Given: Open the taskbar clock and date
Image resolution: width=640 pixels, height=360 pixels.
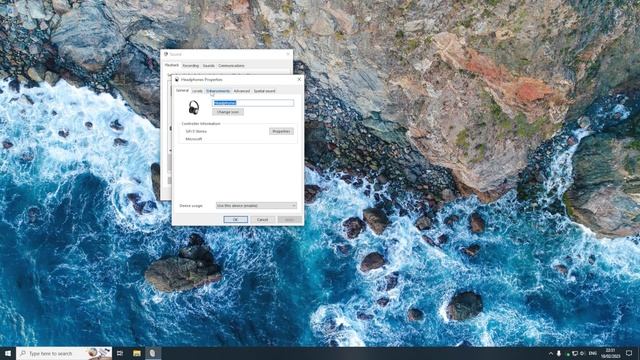Looking at the screenshot, I should point(610,353).
